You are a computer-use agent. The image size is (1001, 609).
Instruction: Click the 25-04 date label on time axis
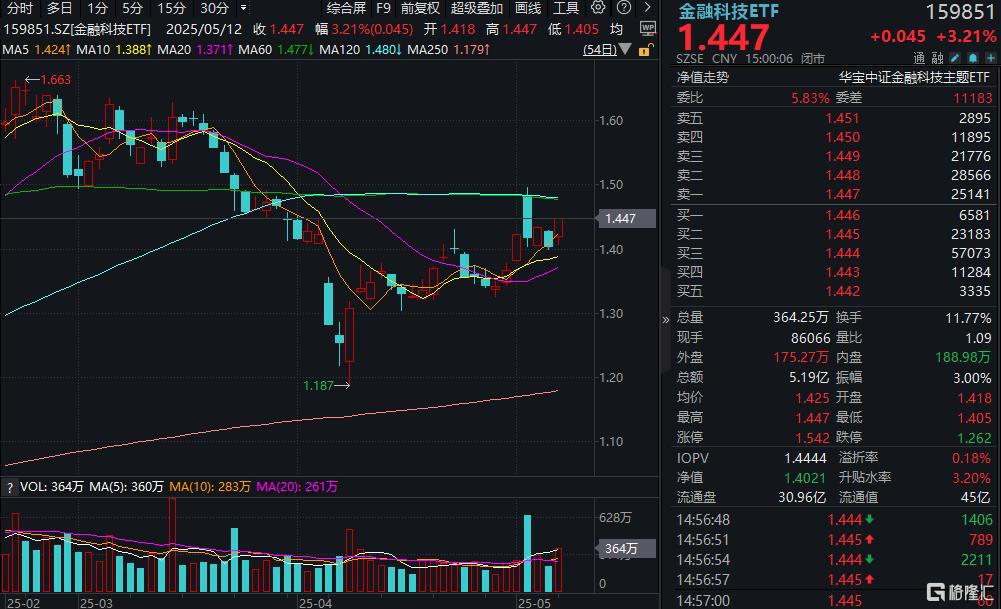coord(315,603)
